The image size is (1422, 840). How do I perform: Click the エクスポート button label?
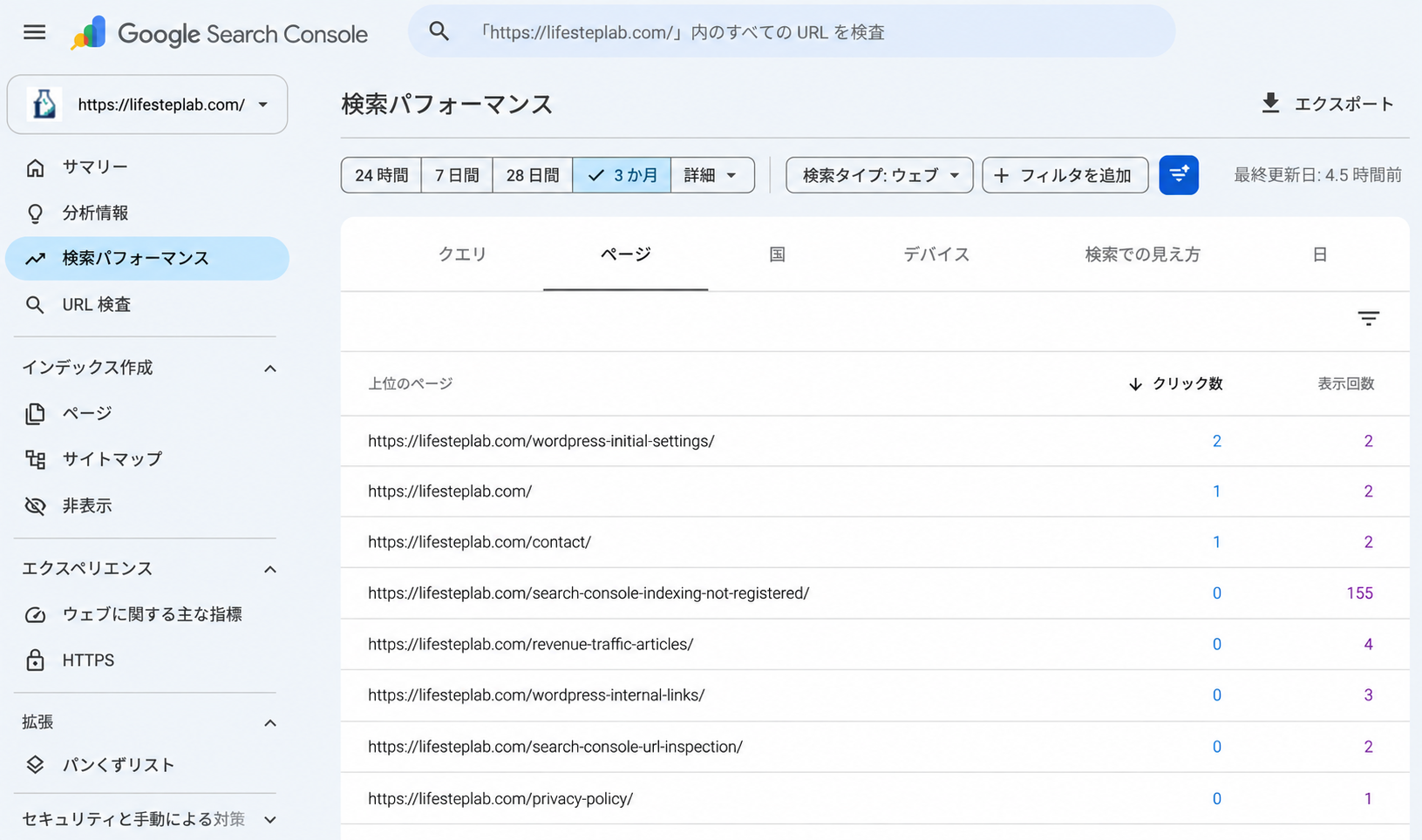coord(1344,104)
